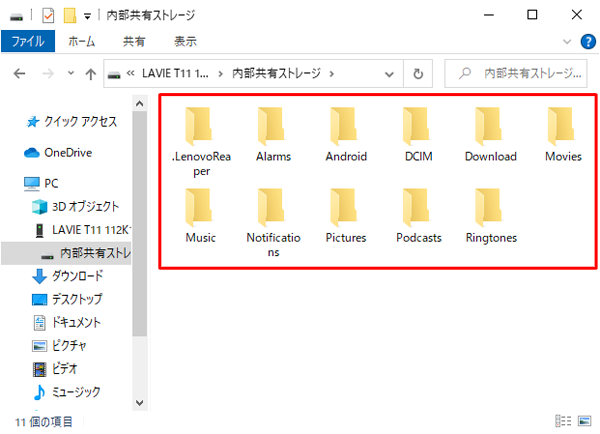Expand chevron after 内部共有ストレージ breadcrumb
Image resolution: width=600 pixels, height=434 pixels.
click(332, 73)
